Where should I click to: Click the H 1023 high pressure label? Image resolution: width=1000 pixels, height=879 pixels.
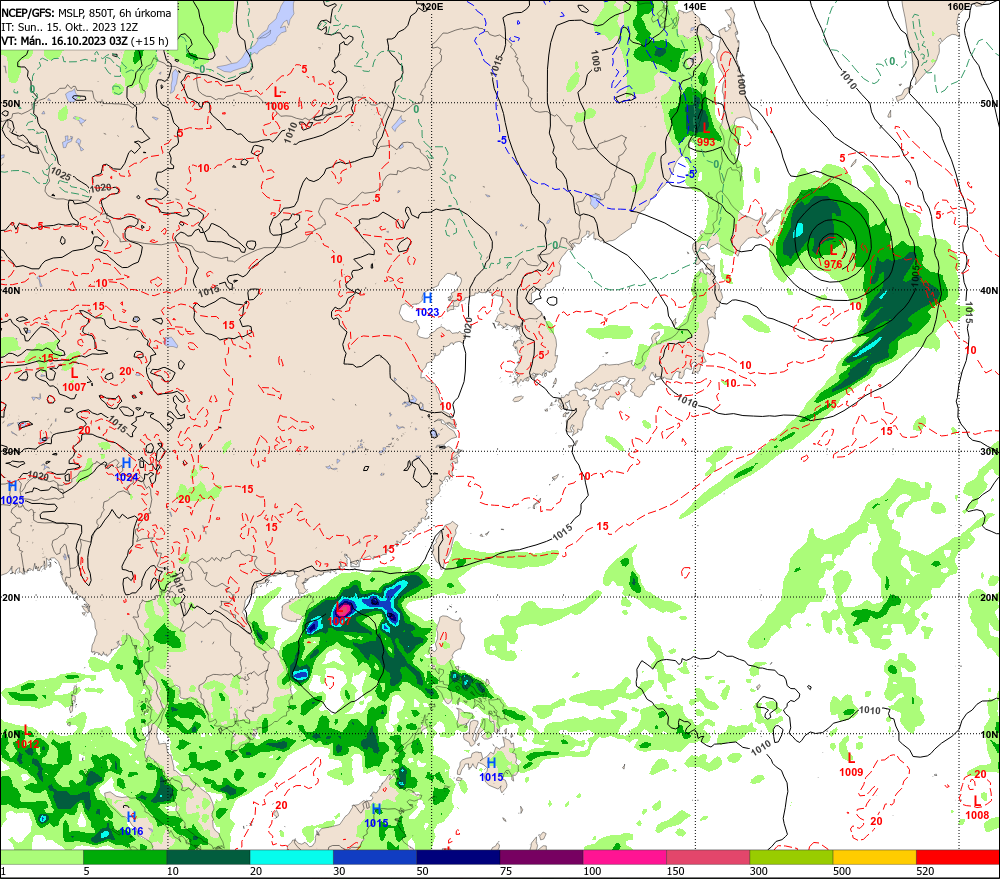pos(427,305)
